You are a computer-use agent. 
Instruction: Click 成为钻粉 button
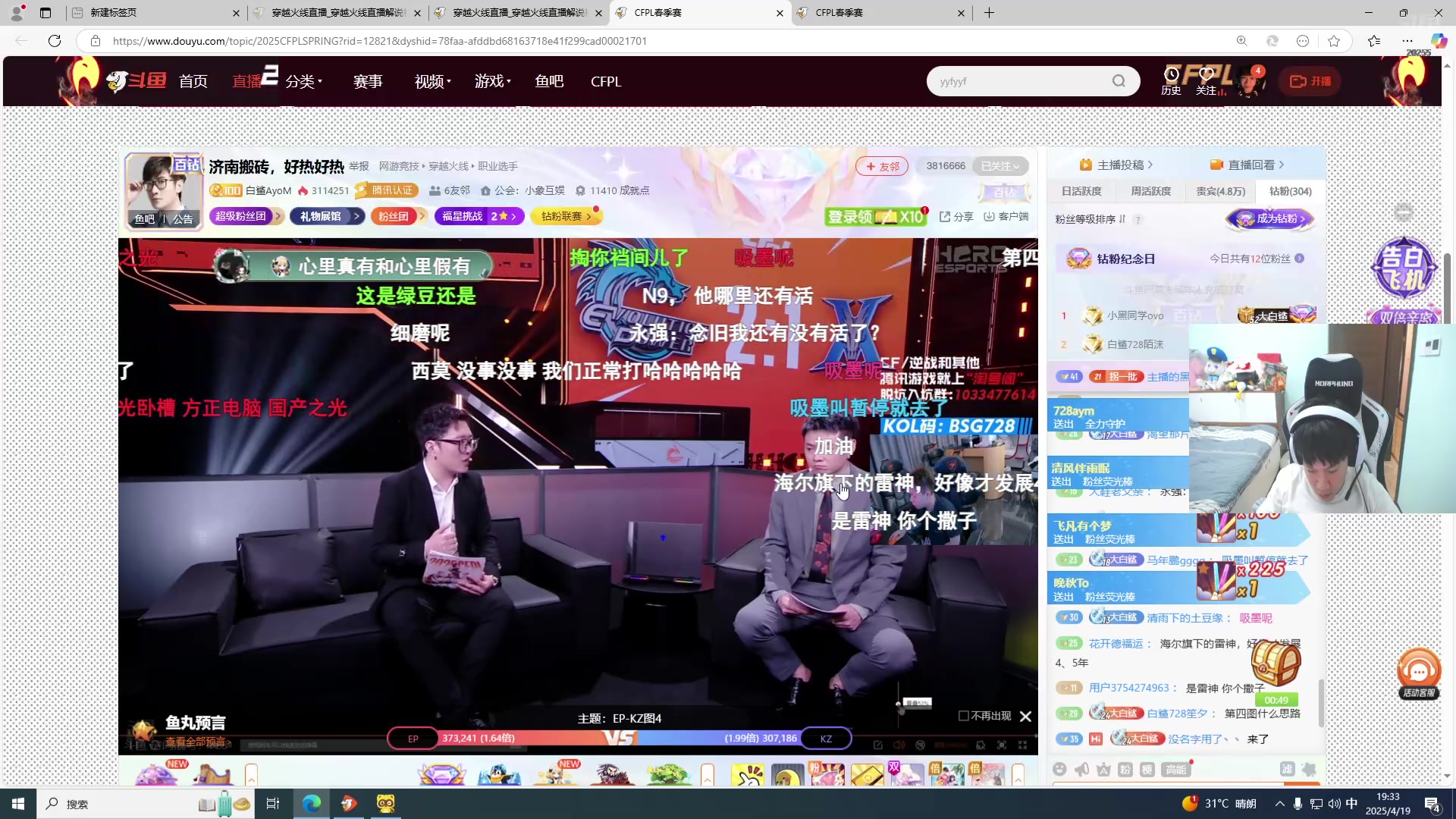[x=1271, y=219]
